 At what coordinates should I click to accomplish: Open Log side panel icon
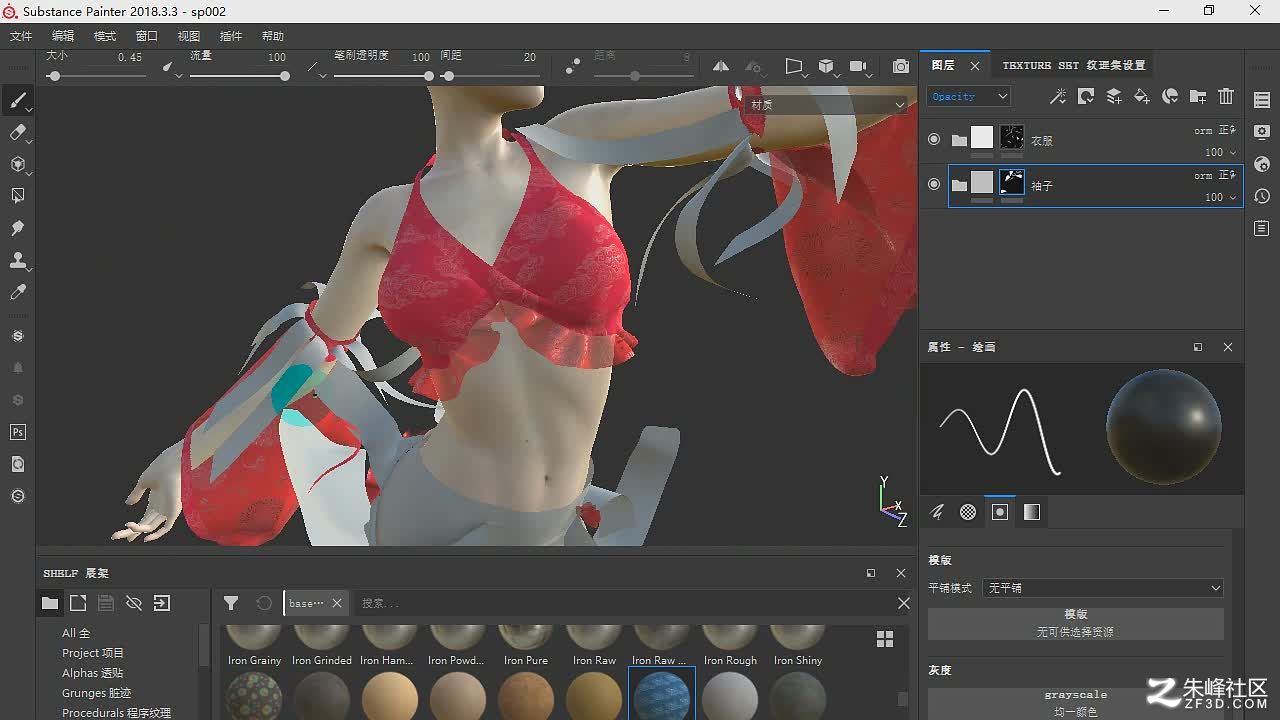pos(1262,228)
